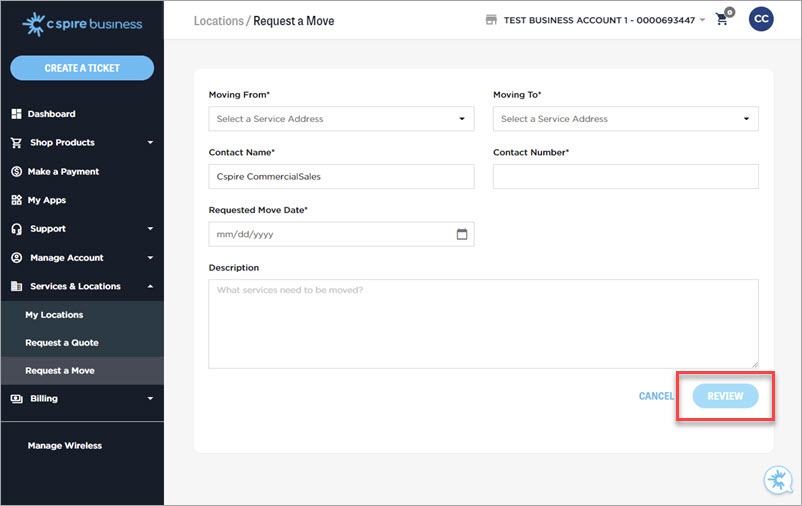The width and height of the screenshot is (802, 506).
Task: Select Request a Quote in the sidebar
Action: click(62, 343)
